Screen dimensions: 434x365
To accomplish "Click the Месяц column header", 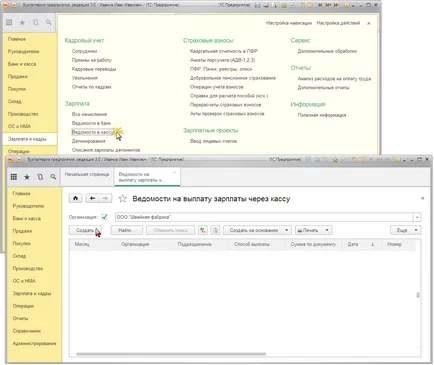I will 82,244.
